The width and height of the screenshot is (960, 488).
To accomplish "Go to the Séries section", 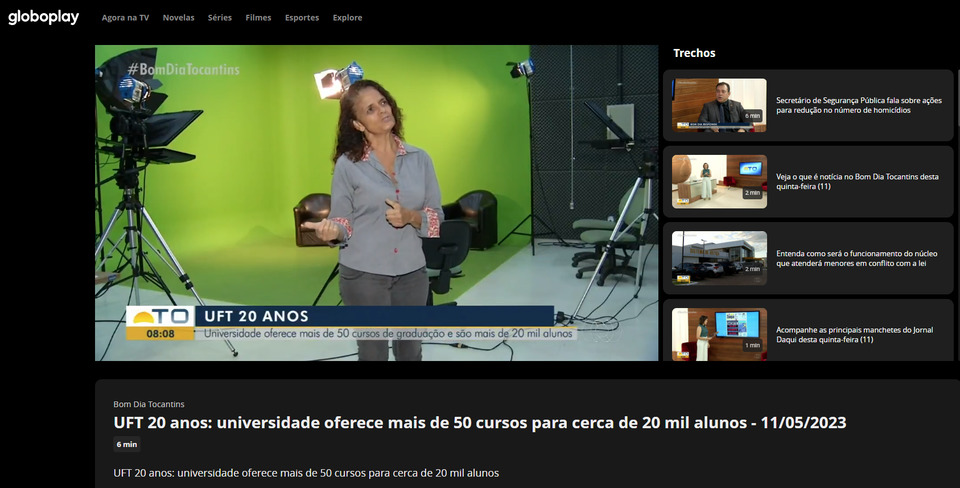I will 219,18.
